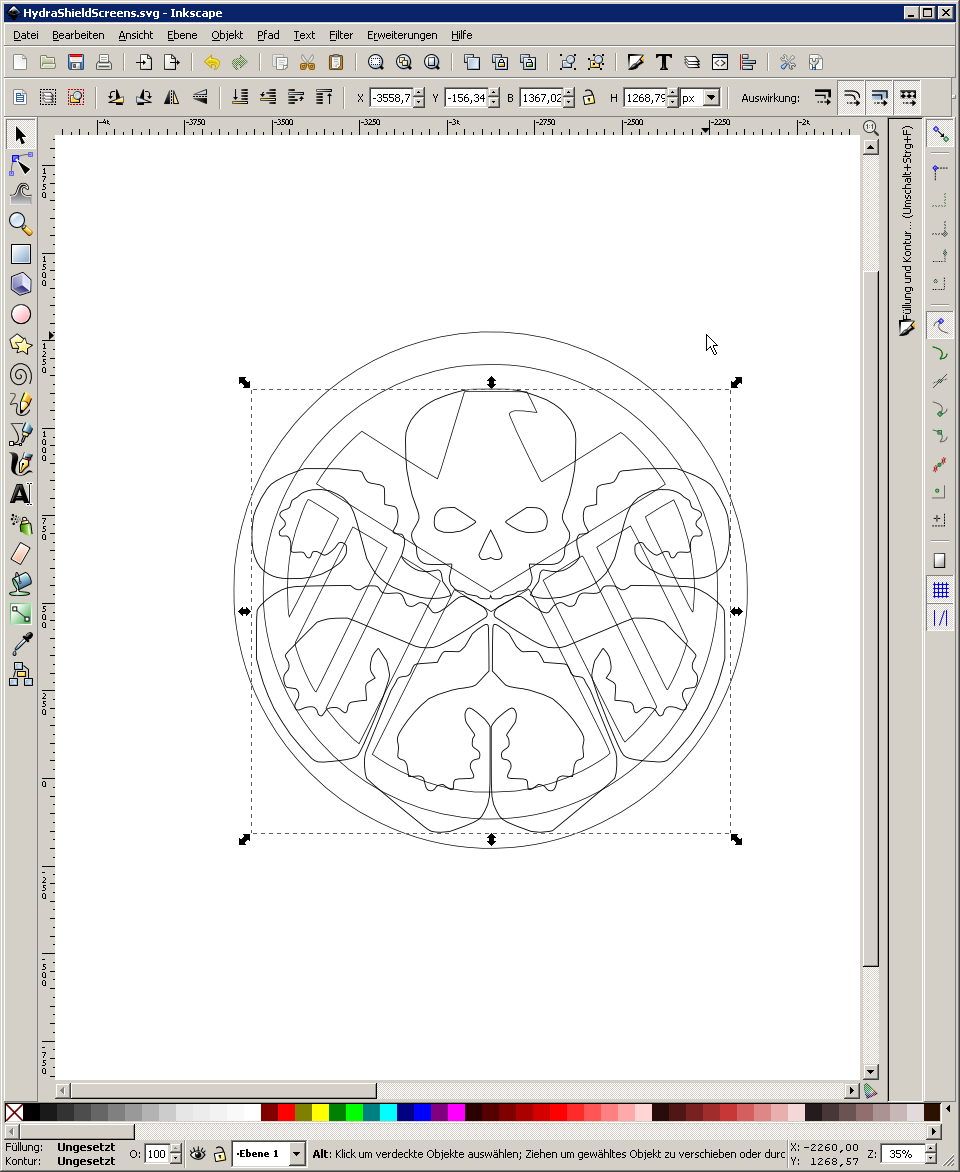The height and width of the screenshot is (1172, 960).
Task: Toggle layer visibility eye icon
Action: 197,1154
